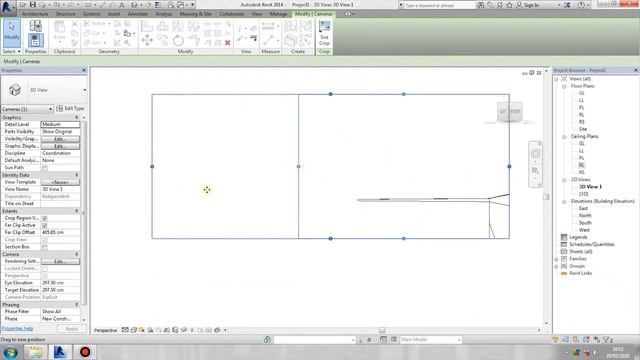
Task: Click Edit button for Graphic Display Options
Action: pyautogui.click(x=60, y=146)
